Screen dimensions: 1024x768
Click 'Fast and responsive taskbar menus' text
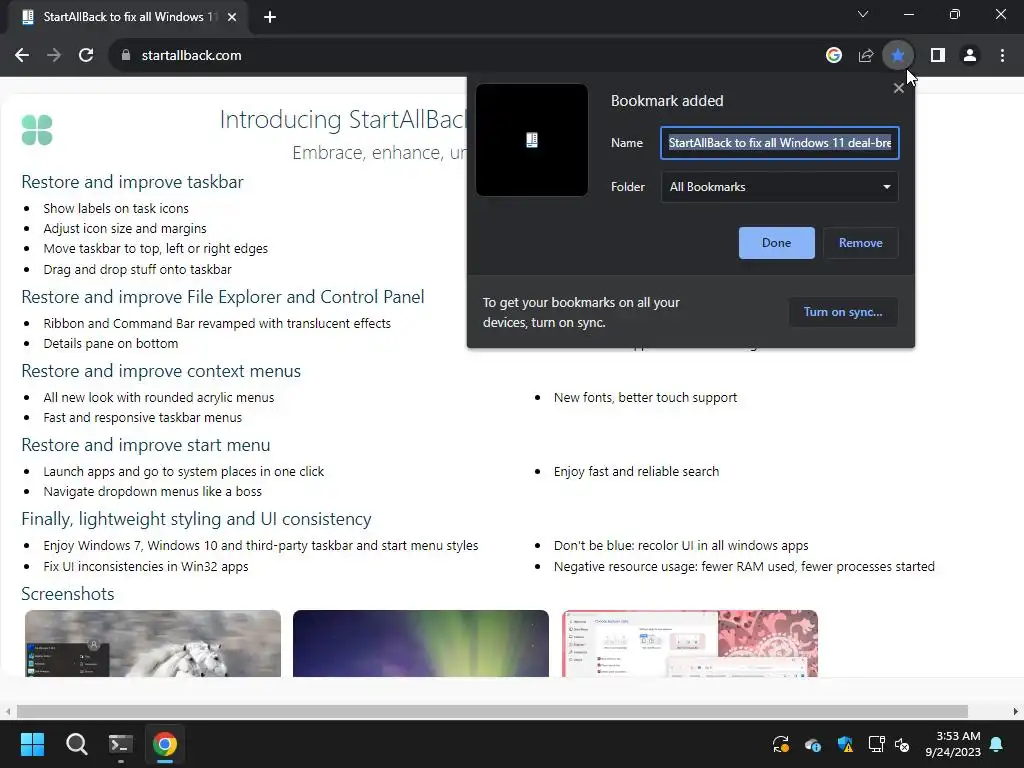(x=142, y=418)
